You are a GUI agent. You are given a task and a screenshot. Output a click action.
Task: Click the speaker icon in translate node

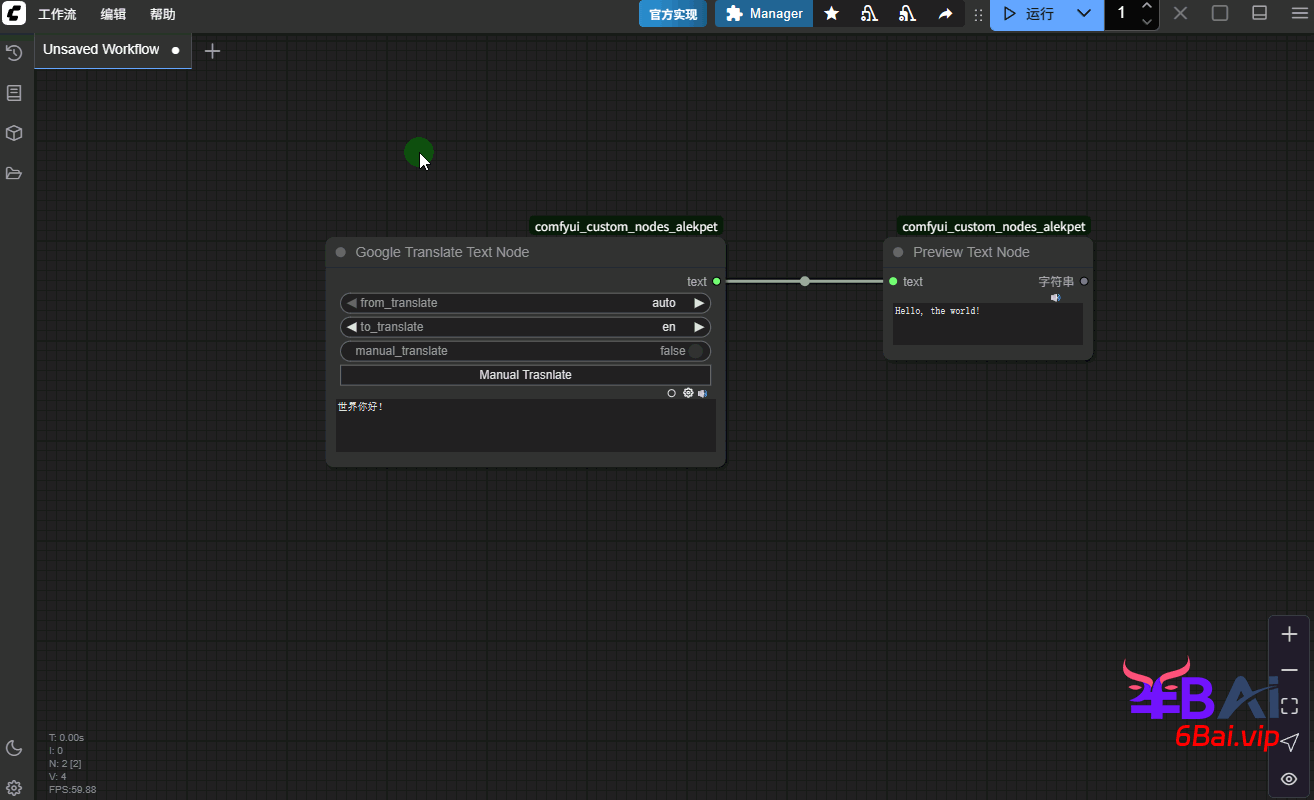coord(703,393)
